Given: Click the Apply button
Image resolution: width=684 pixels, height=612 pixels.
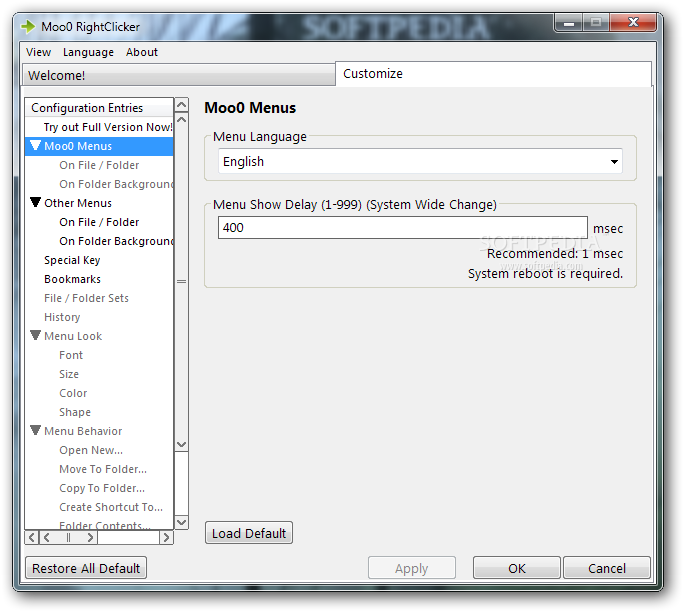Looking at the screenshot, I should click(x=411, y=568).
